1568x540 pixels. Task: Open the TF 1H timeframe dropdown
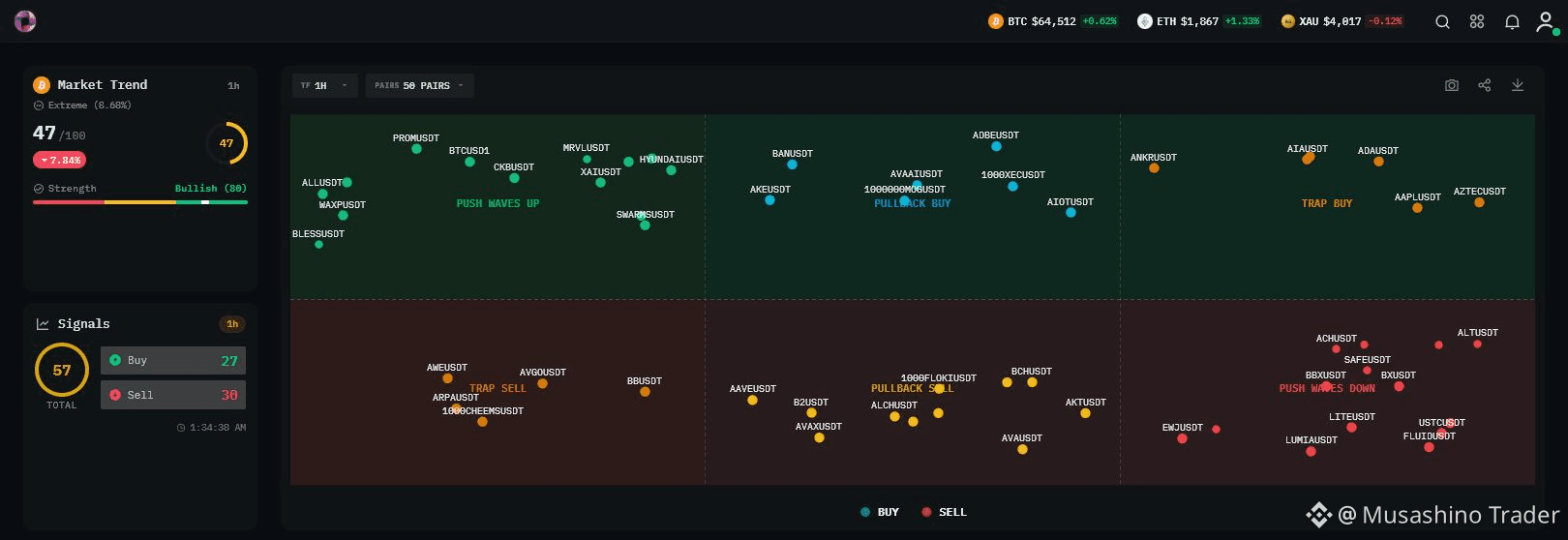tap(324, 85)
